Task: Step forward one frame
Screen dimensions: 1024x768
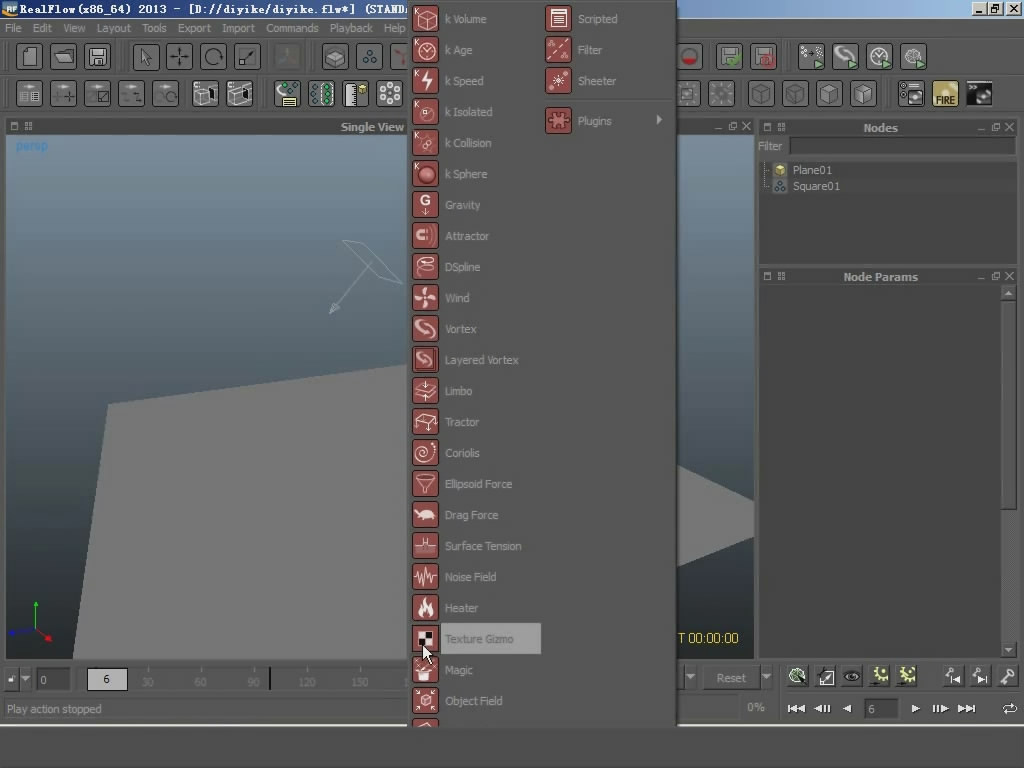Action: [x=940, y=709]
